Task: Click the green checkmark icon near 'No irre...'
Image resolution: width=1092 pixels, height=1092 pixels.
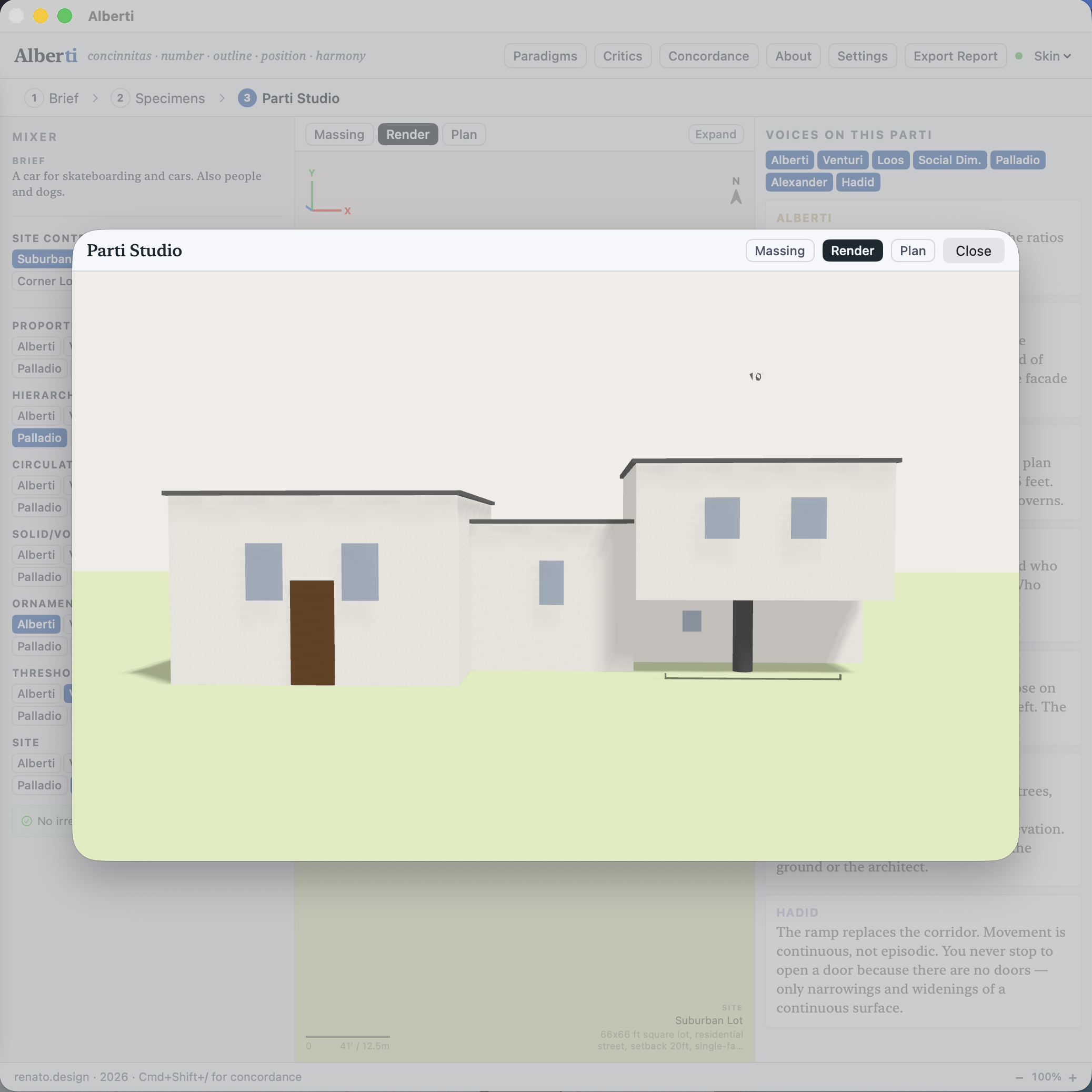Action: (27, 821)
